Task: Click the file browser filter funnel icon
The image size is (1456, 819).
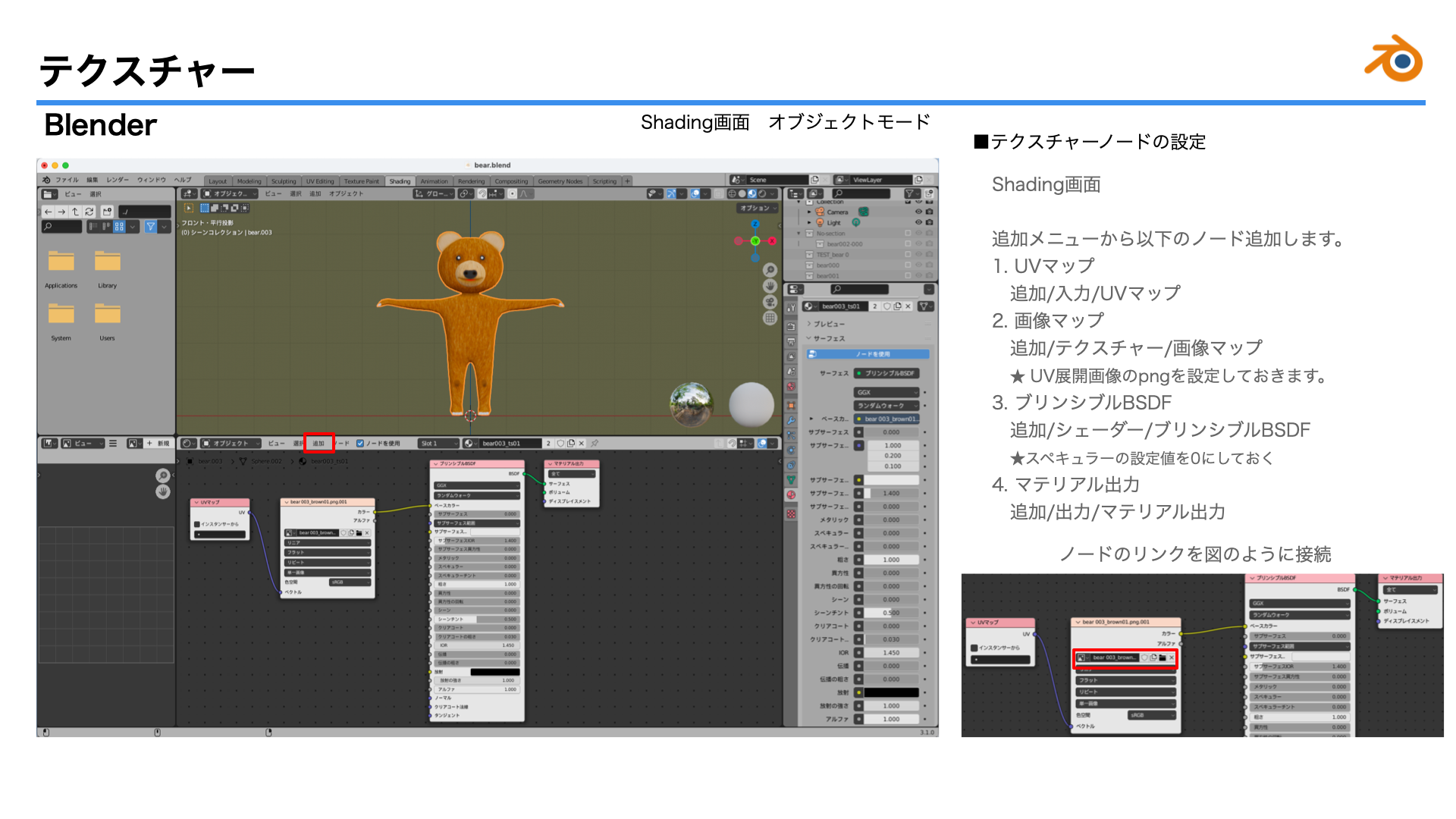Action: click(x=150, y=226)
